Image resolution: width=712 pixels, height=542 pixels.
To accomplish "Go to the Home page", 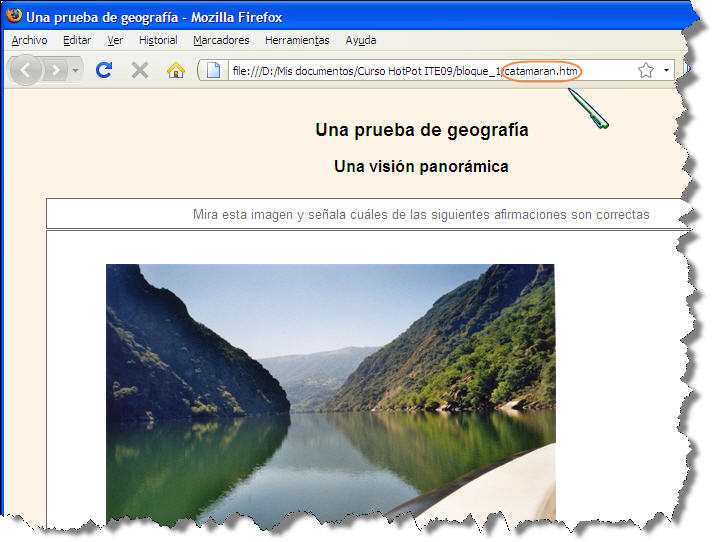I will tap(176, 70).
